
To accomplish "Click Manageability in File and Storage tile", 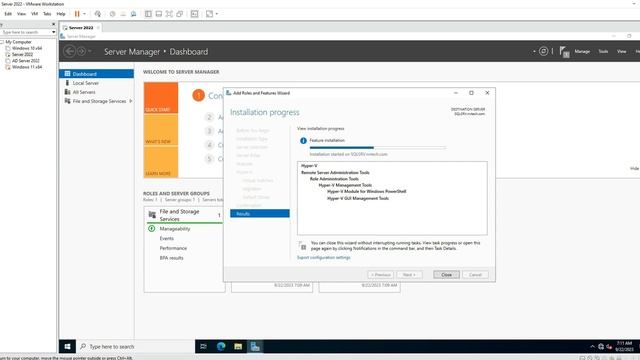I will click(x=175, y=229).
